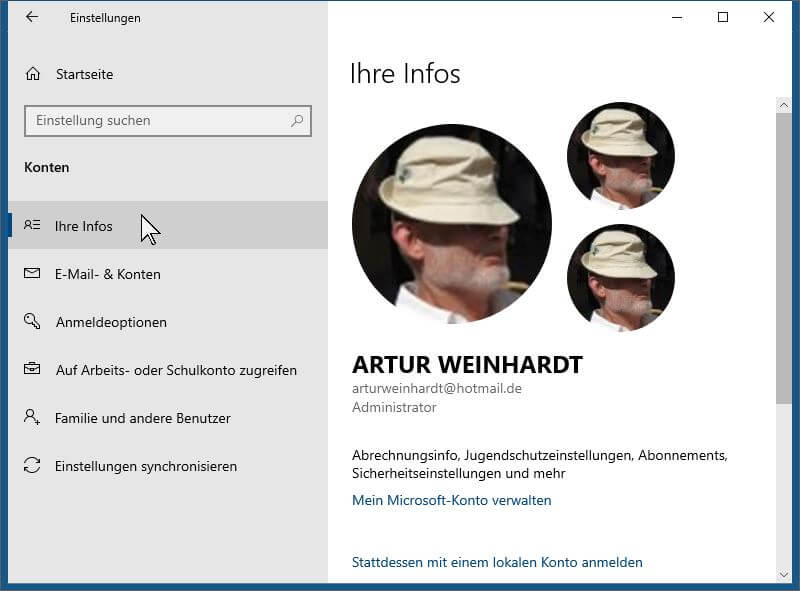Go to Anmeldeoptionen
Image resolution: width=800 pixels, height=591 pixels.
(167, 322)
